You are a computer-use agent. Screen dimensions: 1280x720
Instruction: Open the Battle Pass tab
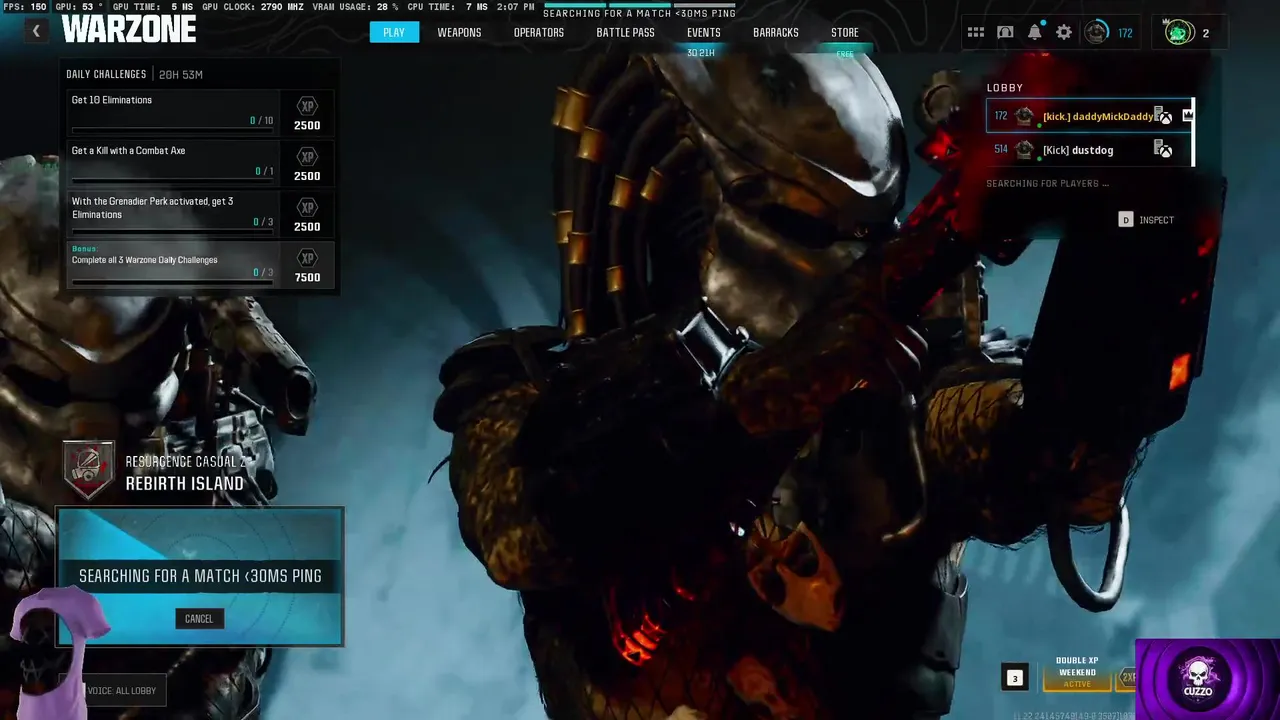(625, 32)
